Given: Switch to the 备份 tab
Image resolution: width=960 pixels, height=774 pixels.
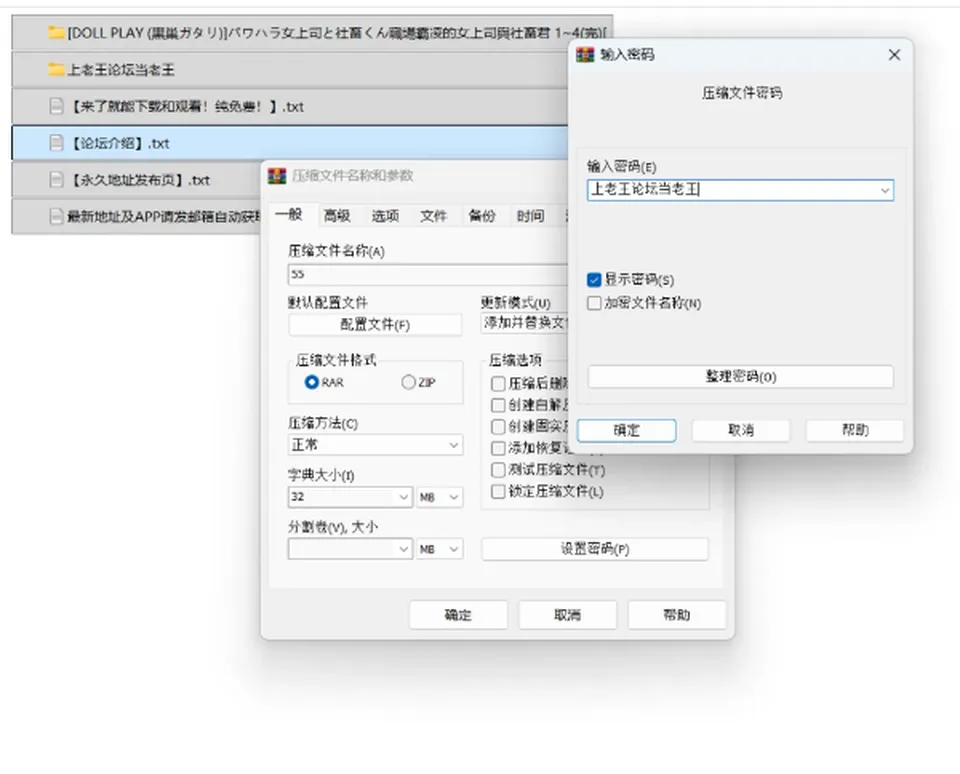Looking at the screenshot, I should tap(482, 216).
